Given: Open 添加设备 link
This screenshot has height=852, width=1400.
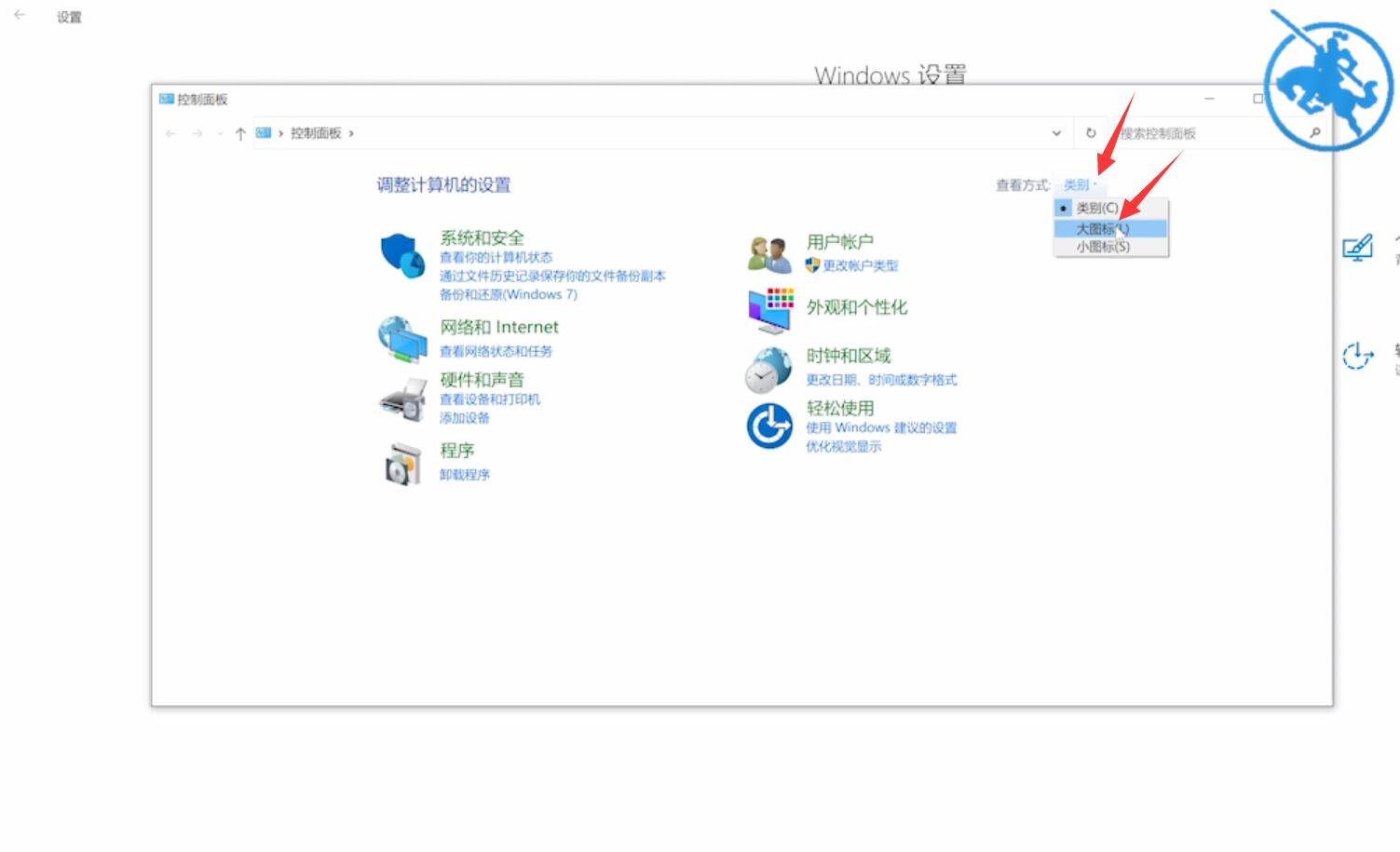Looking at the screenshot, I should 465,418.
